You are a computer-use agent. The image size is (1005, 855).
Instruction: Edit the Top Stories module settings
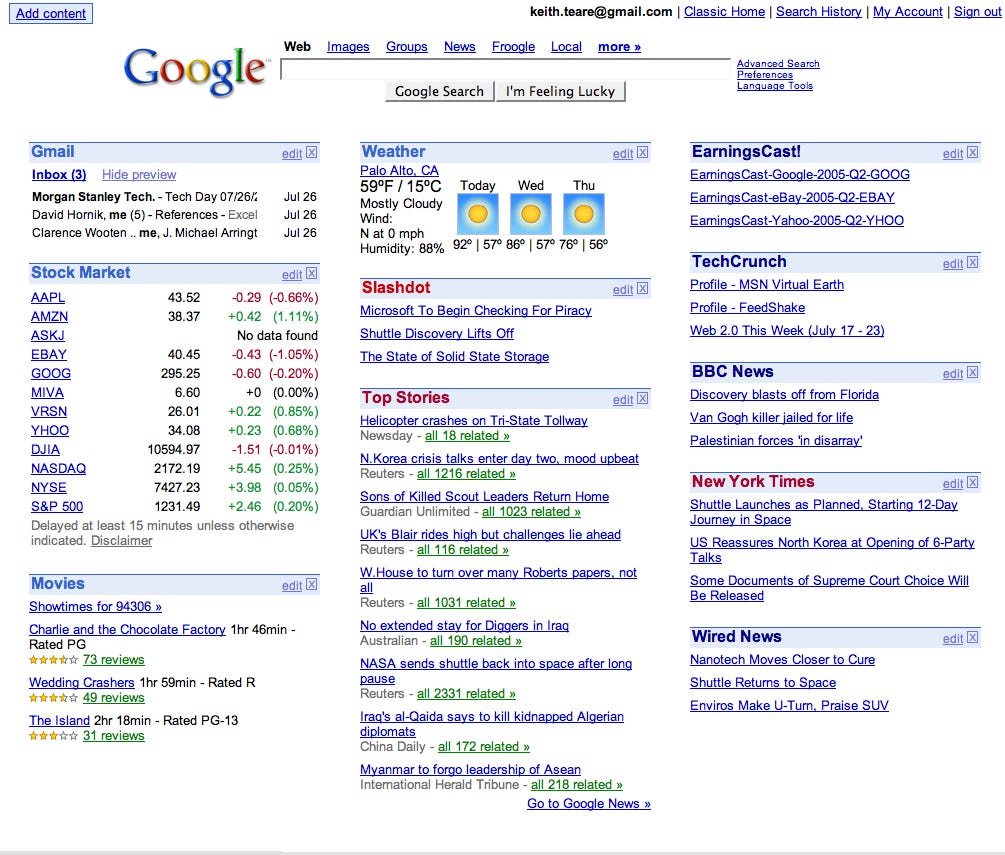pos(623,400)
